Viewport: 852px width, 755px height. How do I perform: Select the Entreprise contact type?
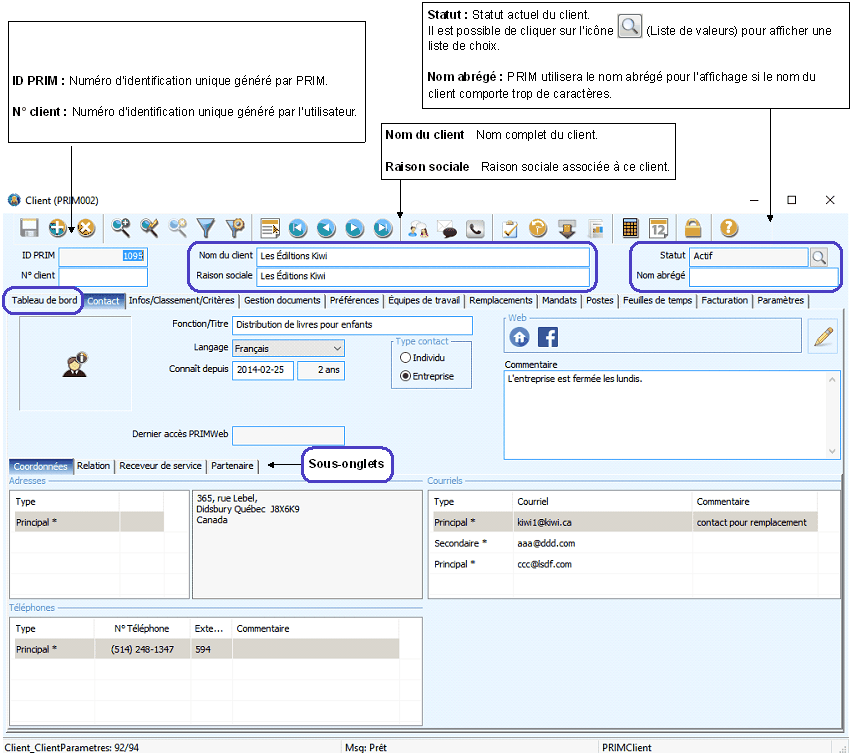405,376
